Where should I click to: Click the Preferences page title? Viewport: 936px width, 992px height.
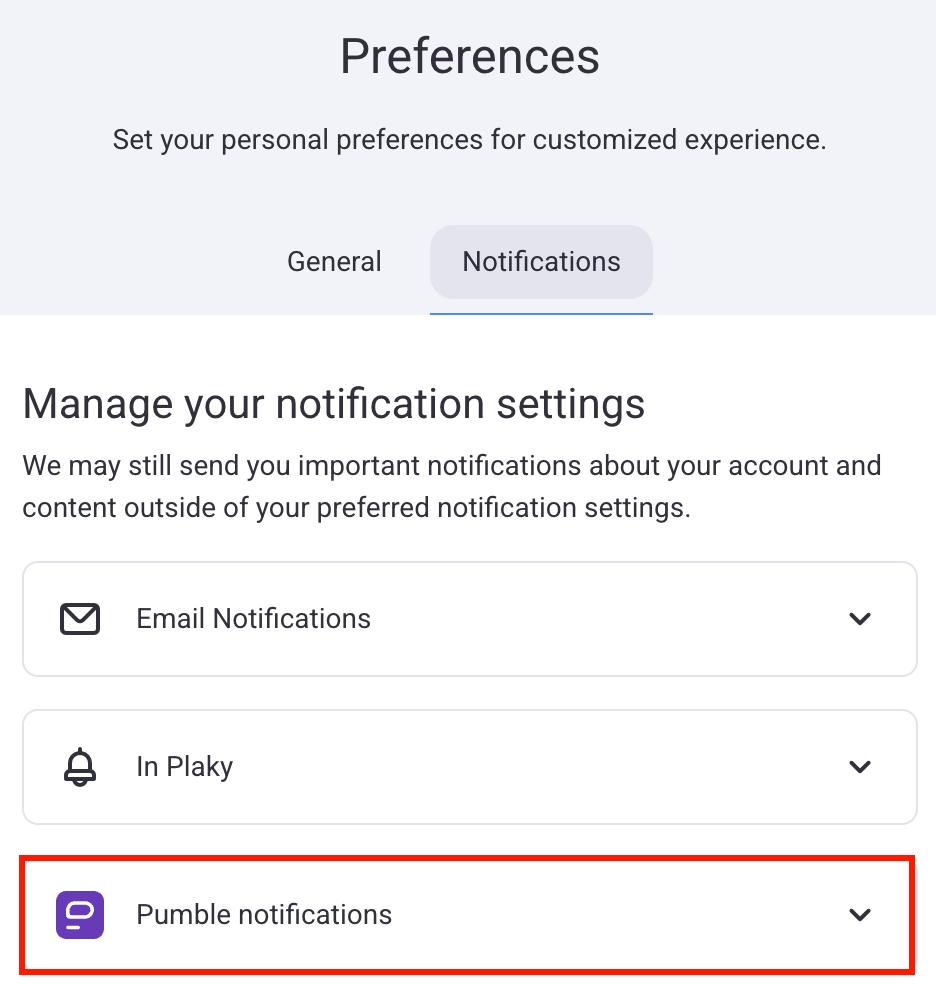point(469,56)
